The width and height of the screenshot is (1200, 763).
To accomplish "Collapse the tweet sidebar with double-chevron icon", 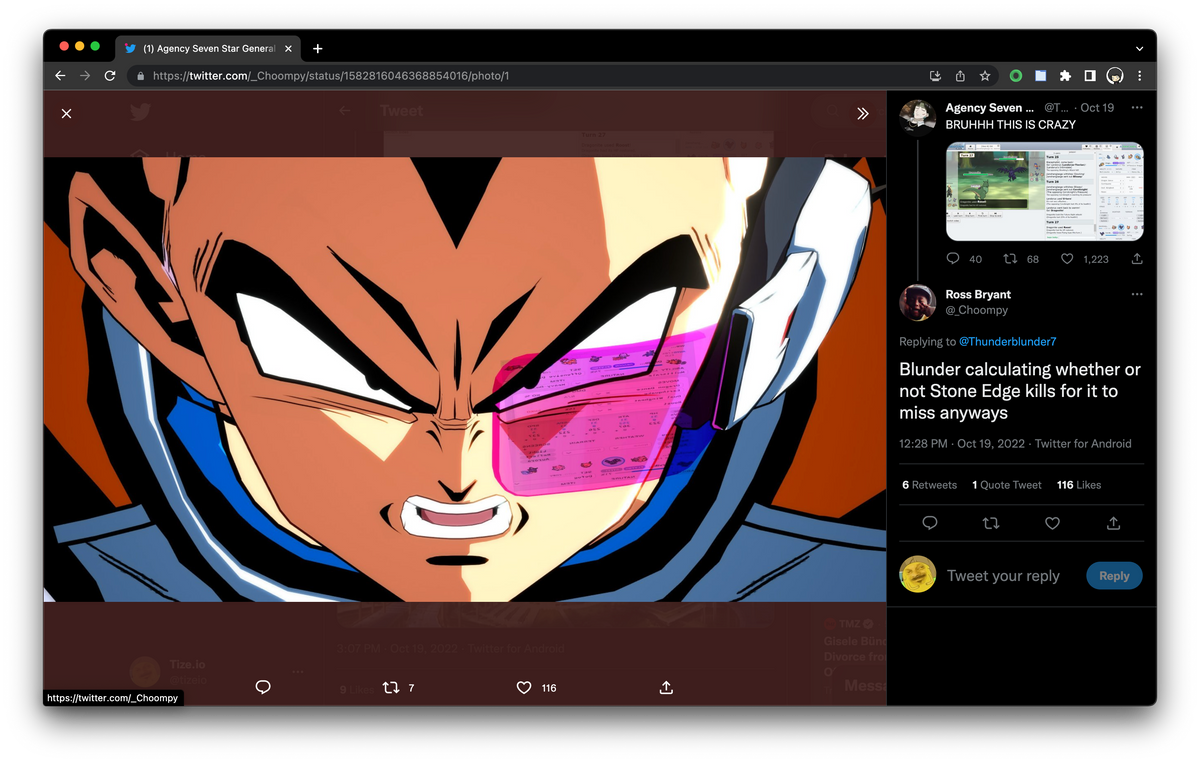I will click(863, 114).
